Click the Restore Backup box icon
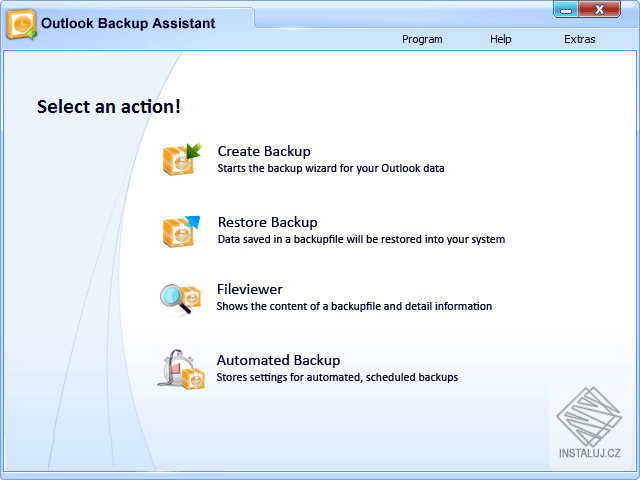This screenshot has height=480, width=640. click(181, 231)
